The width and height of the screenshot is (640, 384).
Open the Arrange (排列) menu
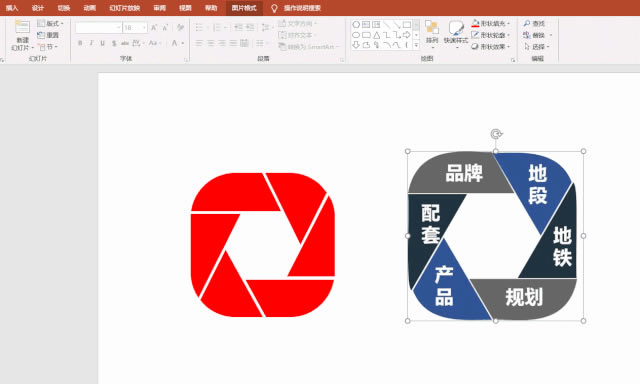coord(432,34)
